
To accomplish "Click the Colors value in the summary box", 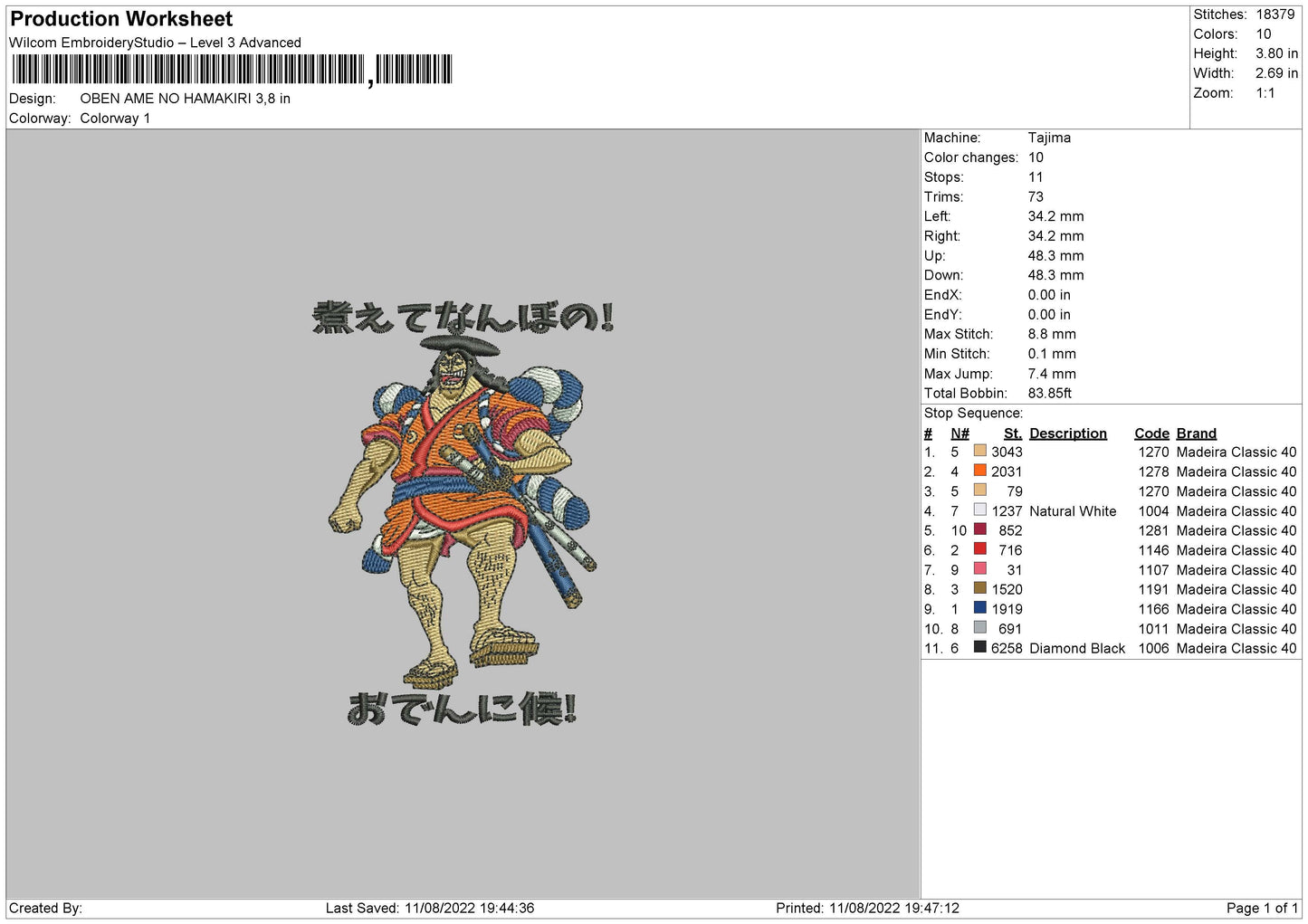I will [x=1264, y=34].
